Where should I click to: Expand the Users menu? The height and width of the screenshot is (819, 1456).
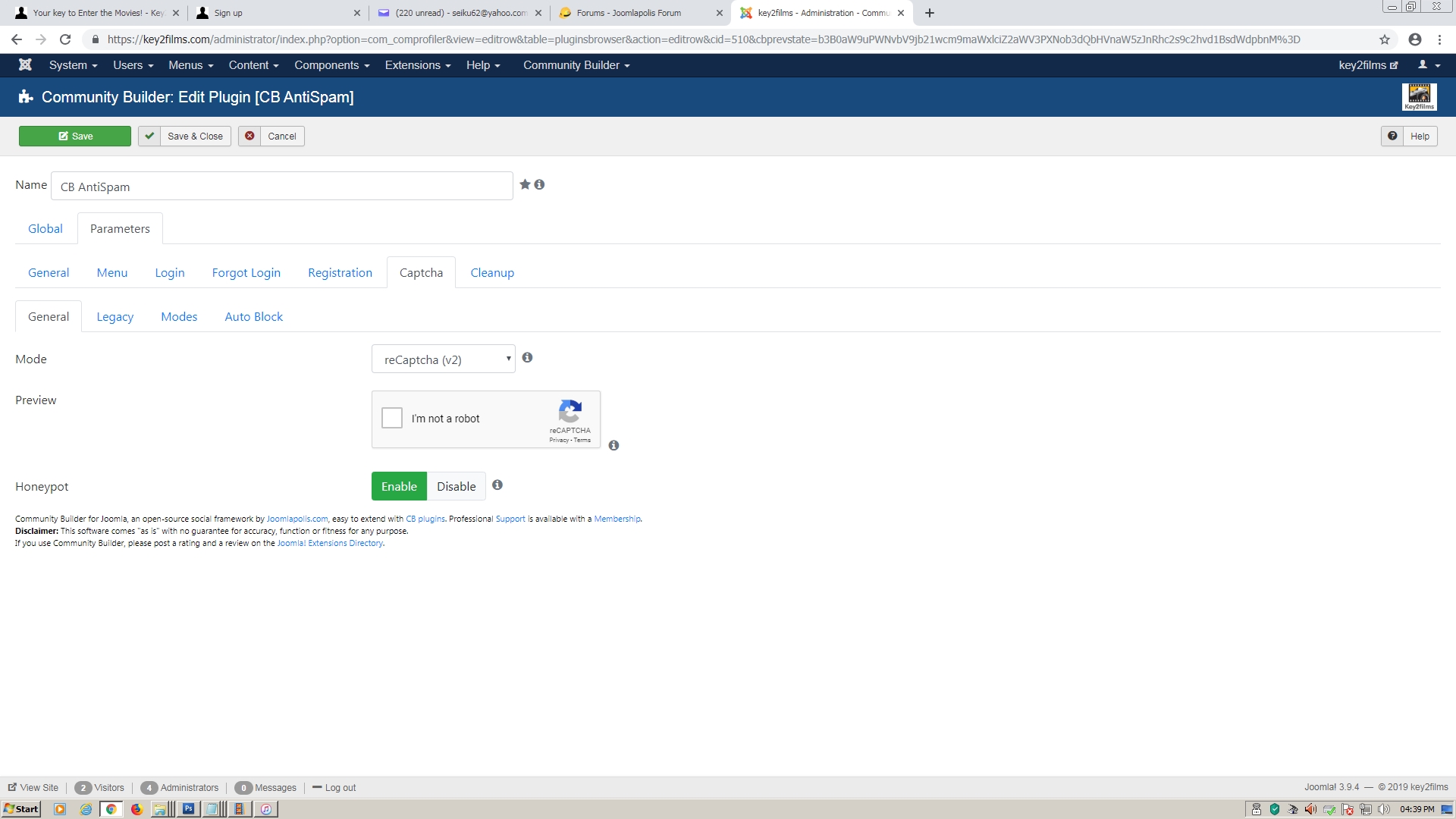coord(133,65)
